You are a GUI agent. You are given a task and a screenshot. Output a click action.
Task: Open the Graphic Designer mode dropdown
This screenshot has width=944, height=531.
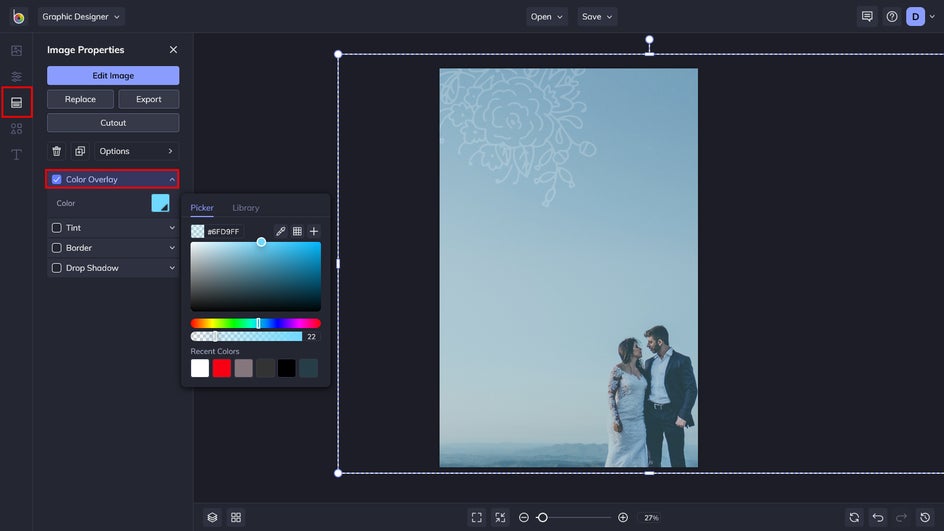point(81,17)
